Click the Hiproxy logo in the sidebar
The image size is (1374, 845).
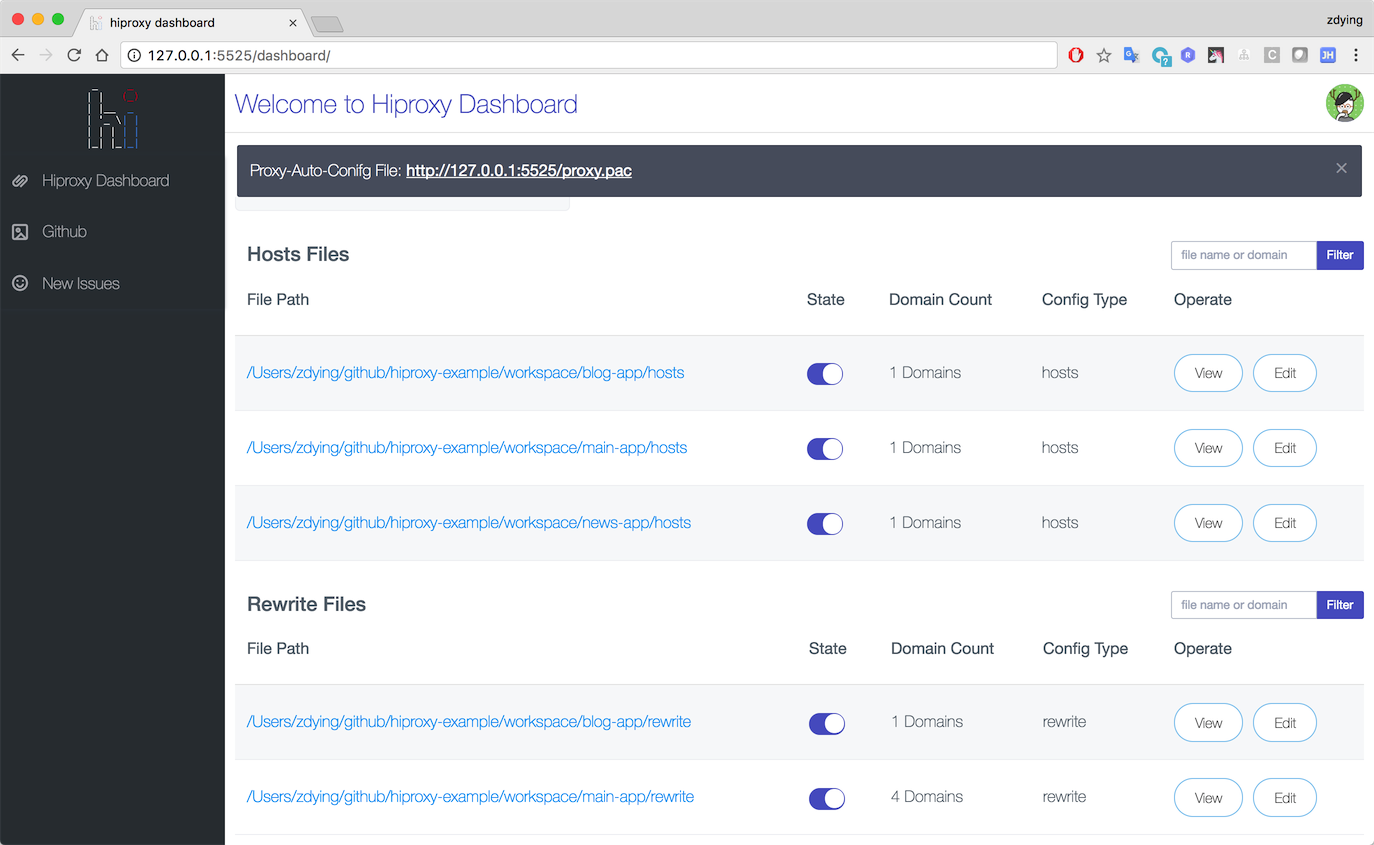point(111,118)
